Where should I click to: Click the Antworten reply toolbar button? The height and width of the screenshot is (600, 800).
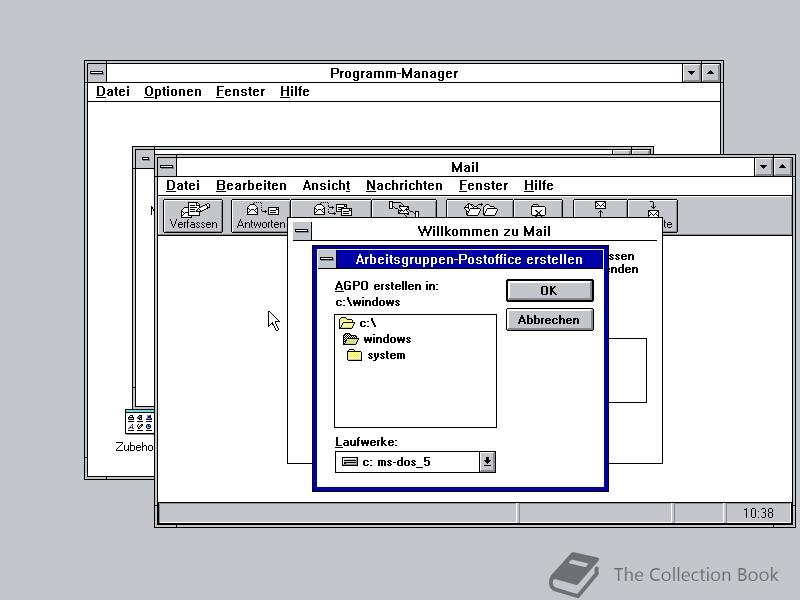(261, 216)
